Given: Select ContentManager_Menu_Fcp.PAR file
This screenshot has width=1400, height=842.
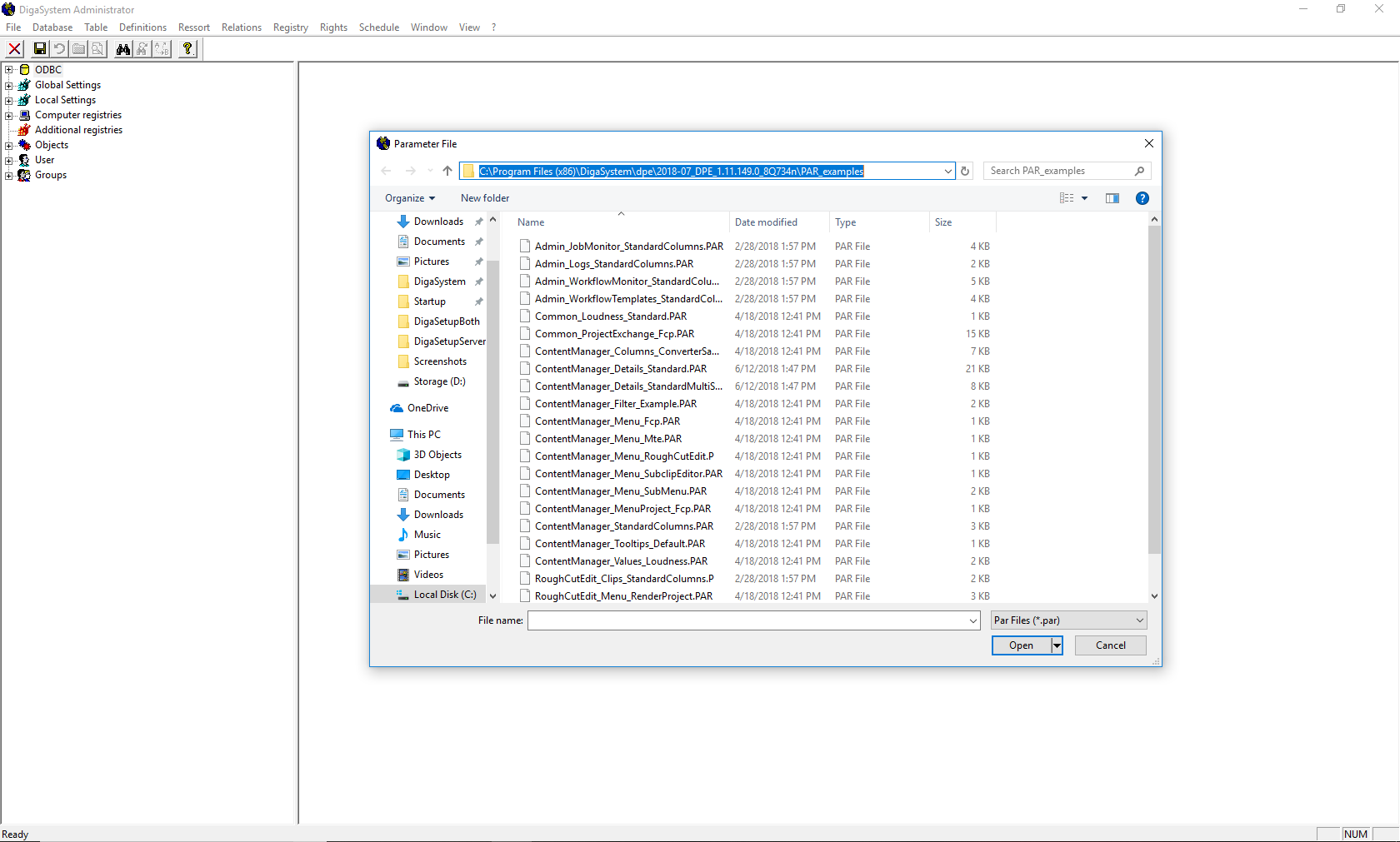Looking at the screenshot, I should [x=607, y=421].
